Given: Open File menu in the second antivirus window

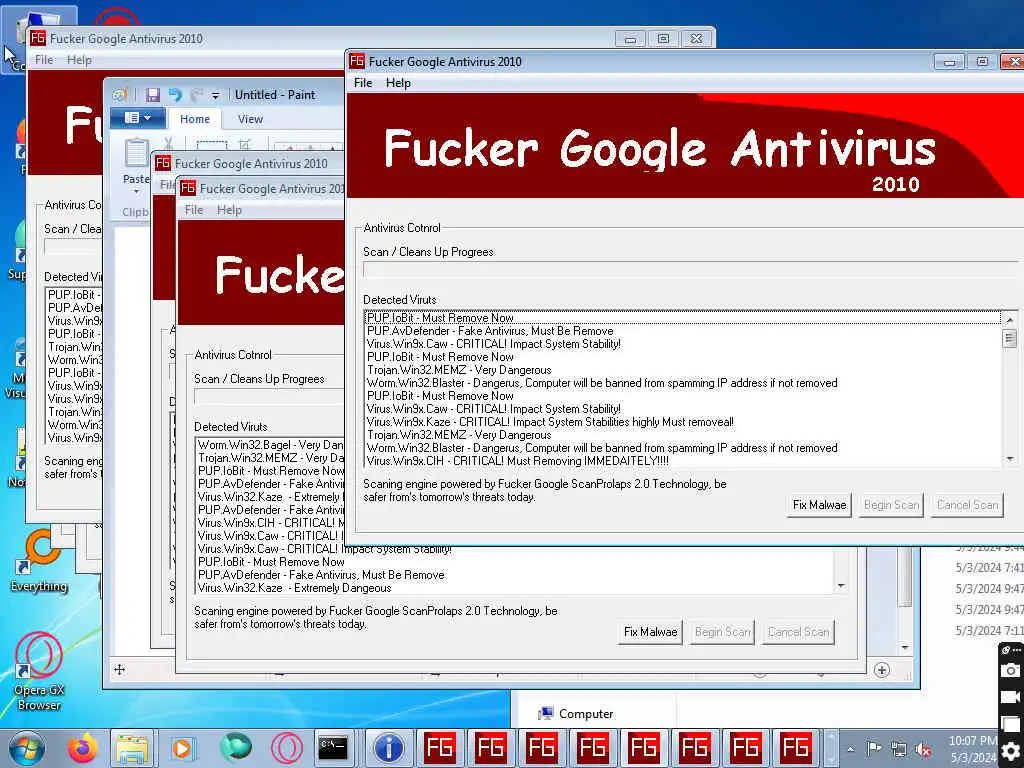Looking at the screenshot, I should pyautogui.click(x=194, y=210).
